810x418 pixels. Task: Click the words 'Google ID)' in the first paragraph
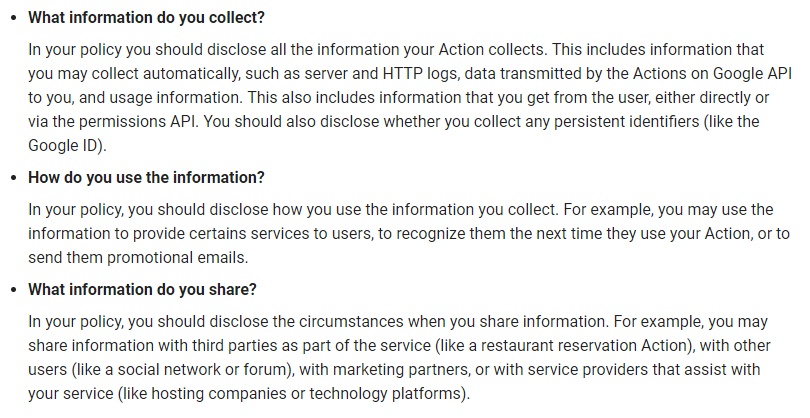66,146
